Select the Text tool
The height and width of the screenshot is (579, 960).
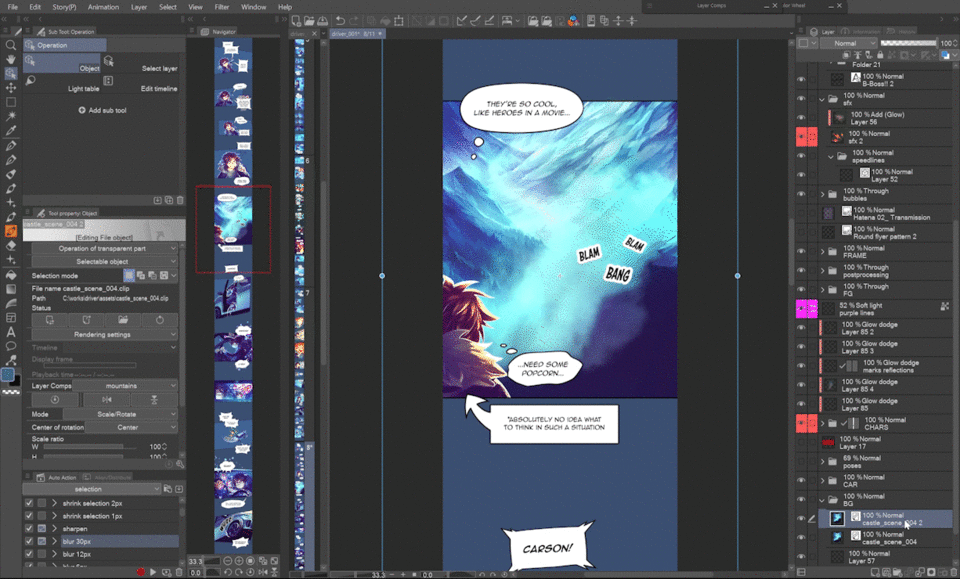[10, 332]
